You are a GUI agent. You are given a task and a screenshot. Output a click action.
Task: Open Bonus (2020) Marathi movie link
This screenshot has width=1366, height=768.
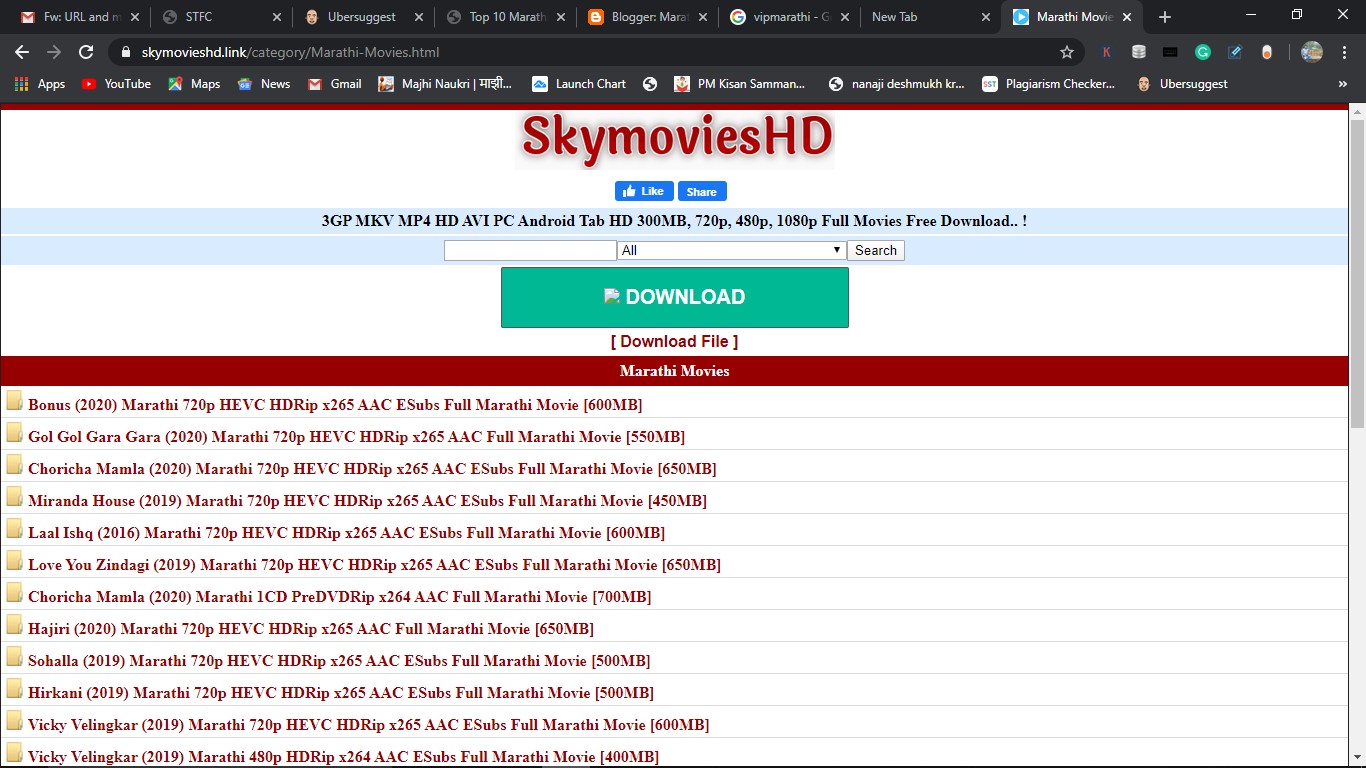coord(335,405)
